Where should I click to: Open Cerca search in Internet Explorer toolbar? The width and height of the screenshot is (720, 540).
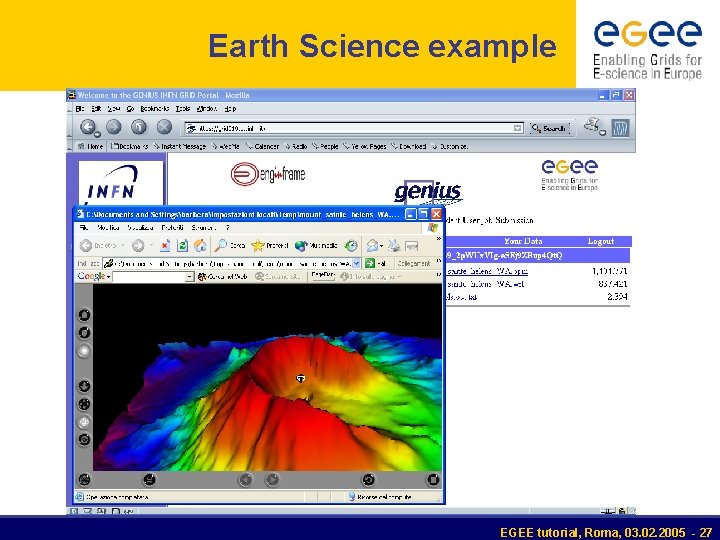(231, 246)
